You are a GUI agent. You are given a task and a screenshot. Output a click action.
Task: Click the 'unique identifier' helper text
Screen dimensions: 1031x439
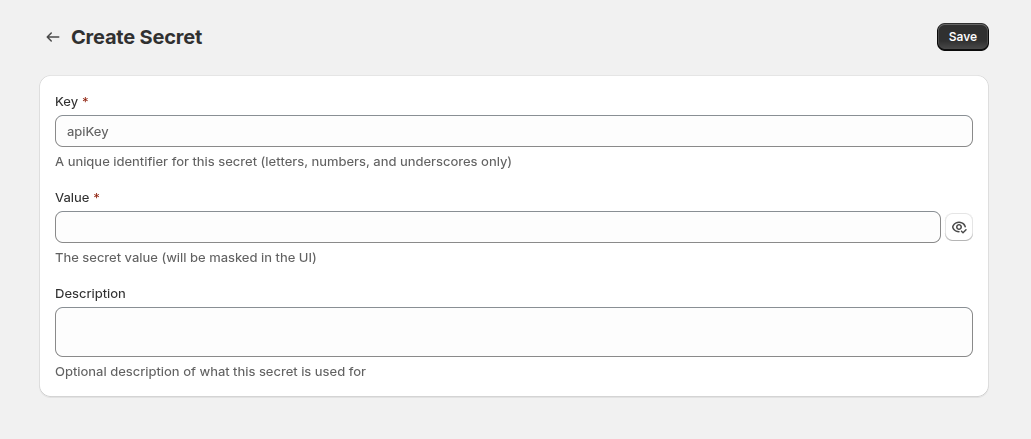(283, 161)
